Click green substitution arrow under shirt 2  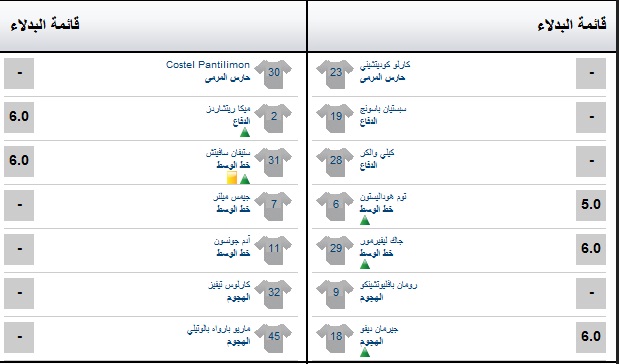[x=245, y=132]
